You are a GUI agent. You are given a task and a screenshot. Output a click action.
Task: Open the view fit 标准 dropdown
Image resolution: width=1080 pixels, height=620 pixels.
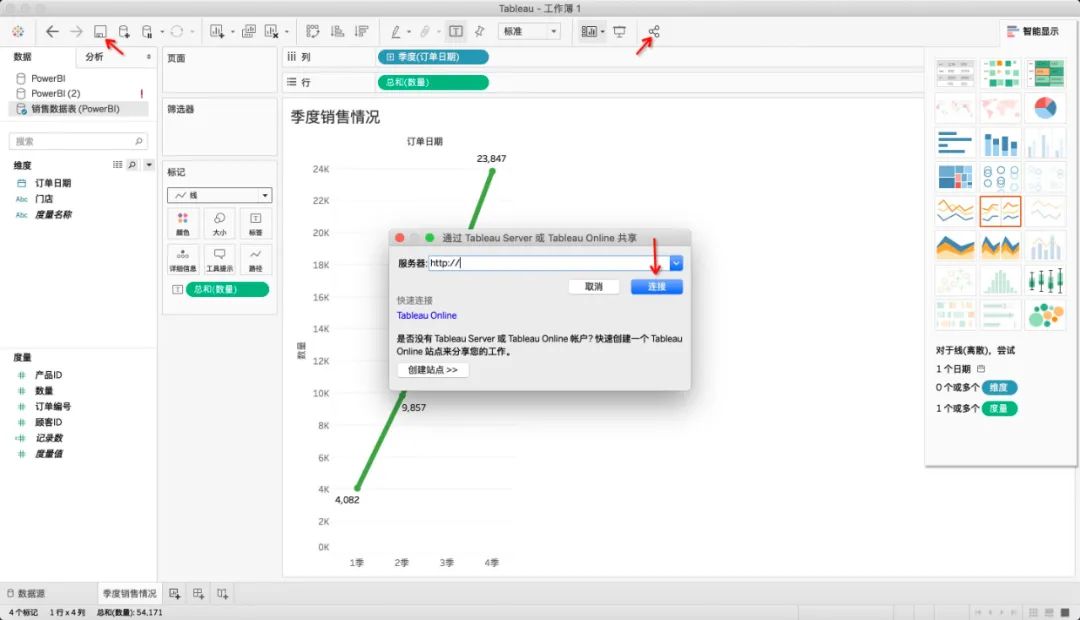[x=528, y=32]
